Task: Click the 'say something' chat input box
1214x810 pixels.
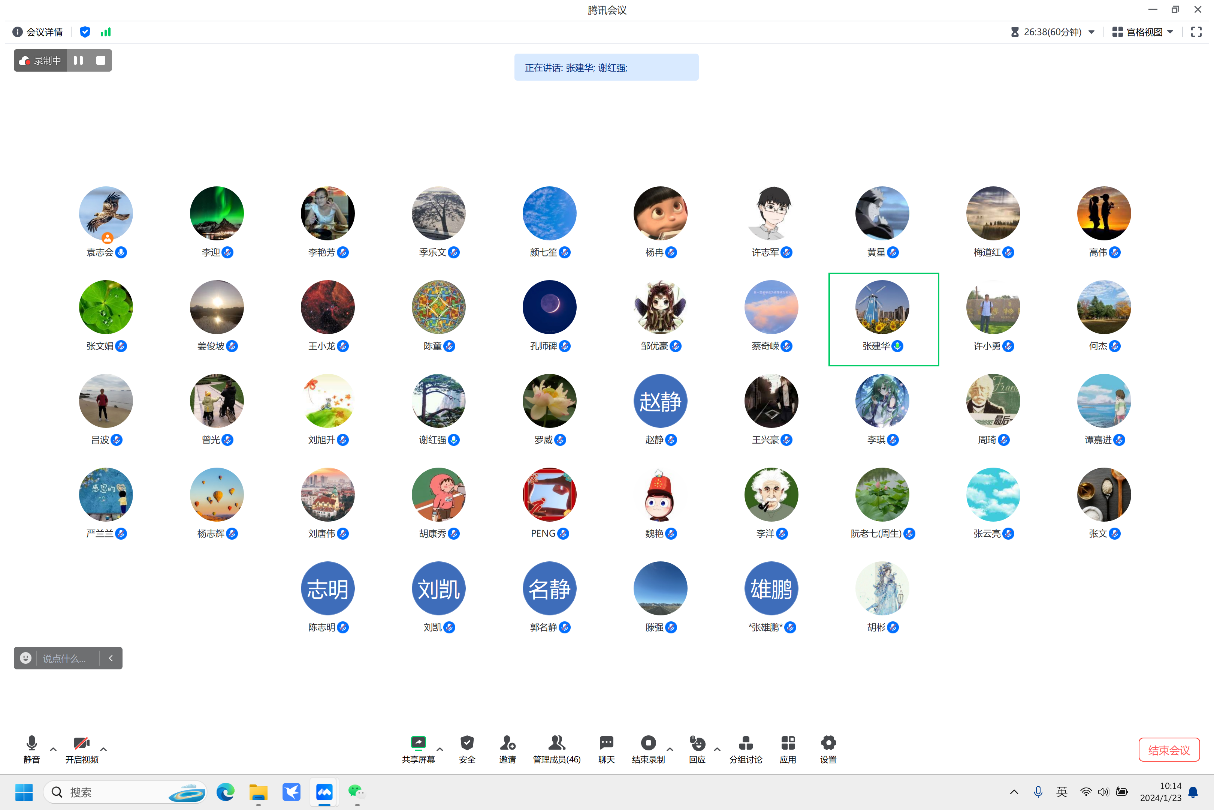Action: [65, 658]
